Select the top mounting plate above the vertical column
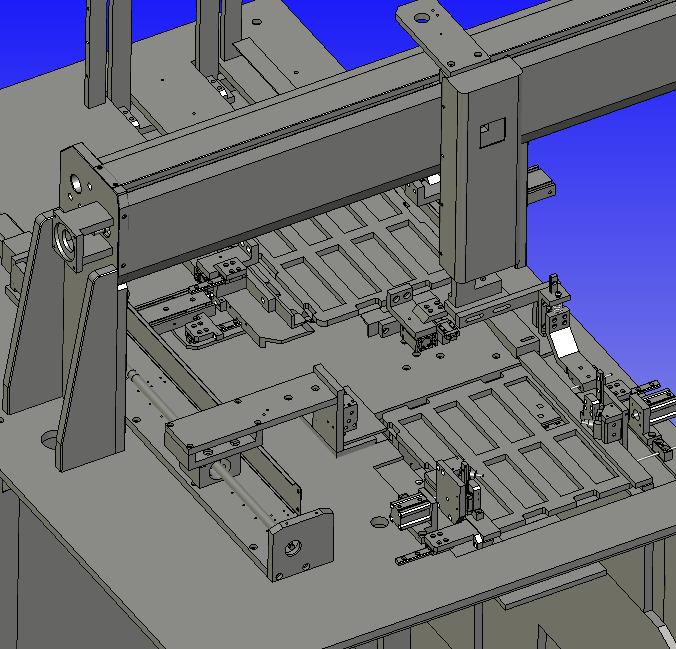Image resolution: width=676 pixels, height=649 pixels. [x=444, y=35]
